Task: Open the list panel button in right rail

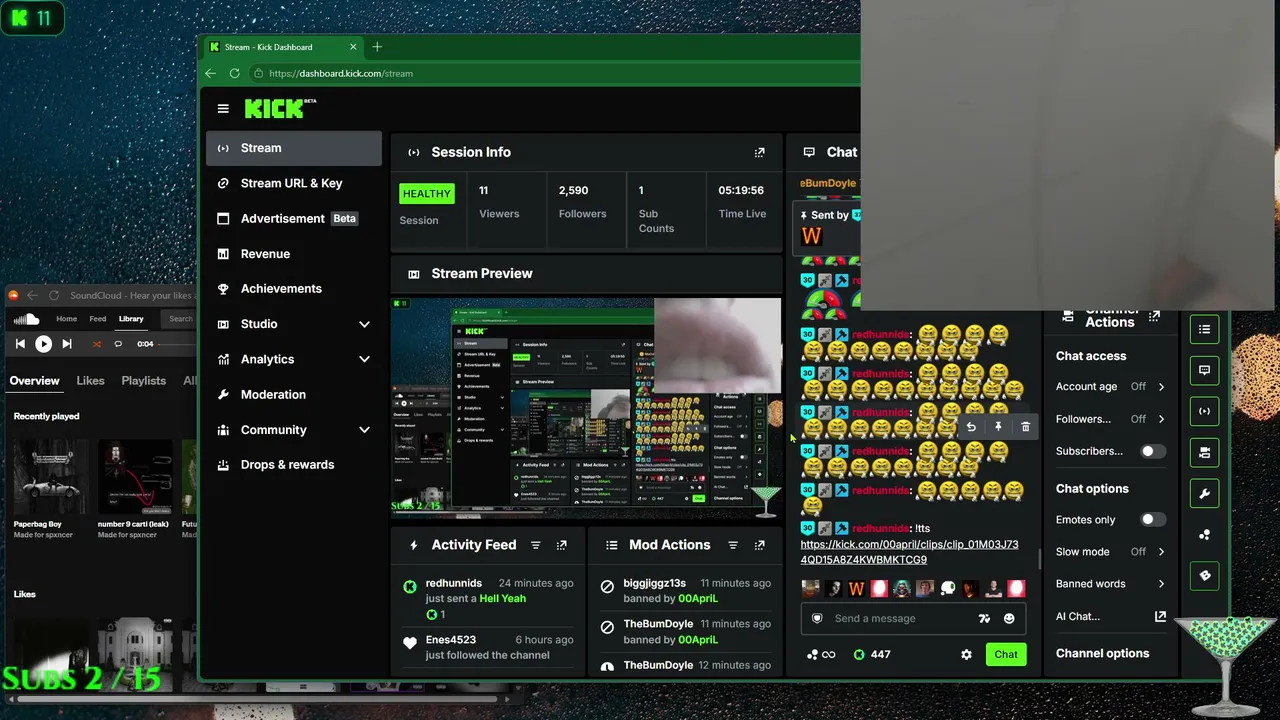Action: tap(1204, 329)
